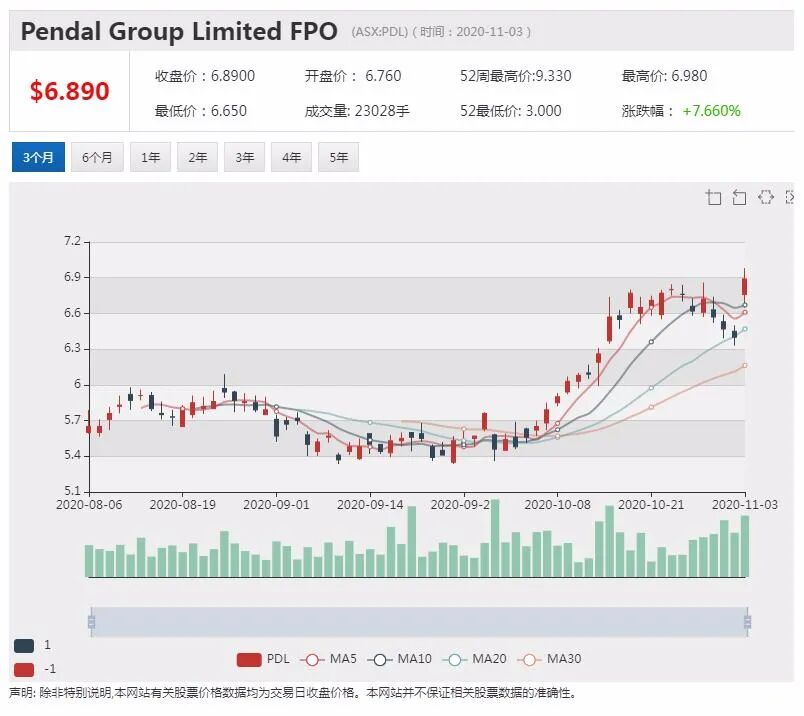Screen dimensions: 804x716
Task: Click the 2020-10-21 x-axis date label
Action: 651,505
